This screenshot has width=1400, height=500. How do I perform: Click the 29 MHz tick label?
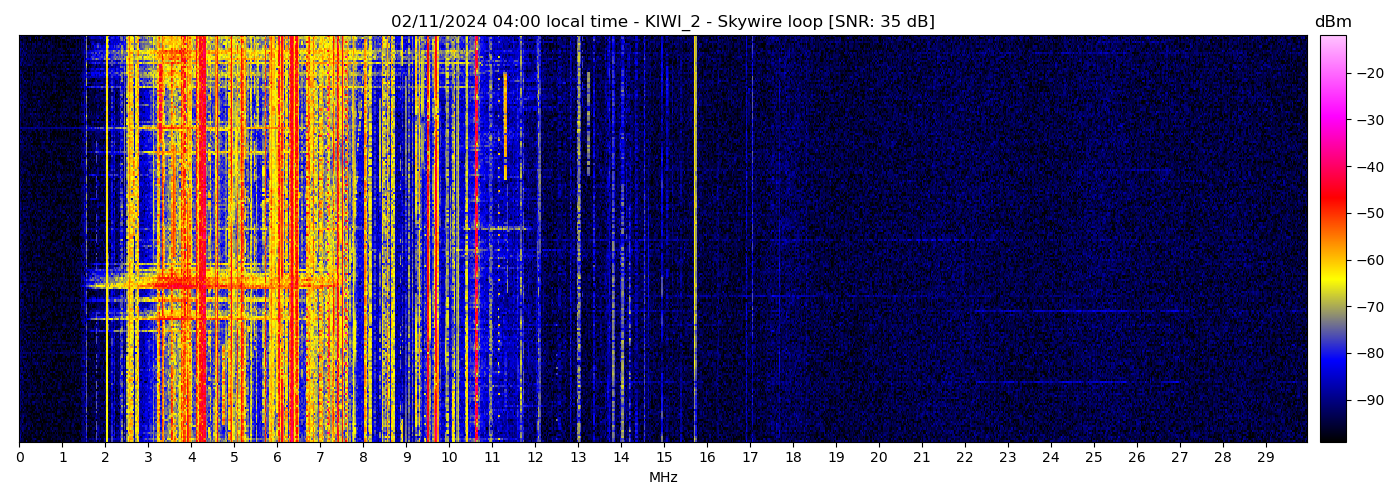point(1265,457)
